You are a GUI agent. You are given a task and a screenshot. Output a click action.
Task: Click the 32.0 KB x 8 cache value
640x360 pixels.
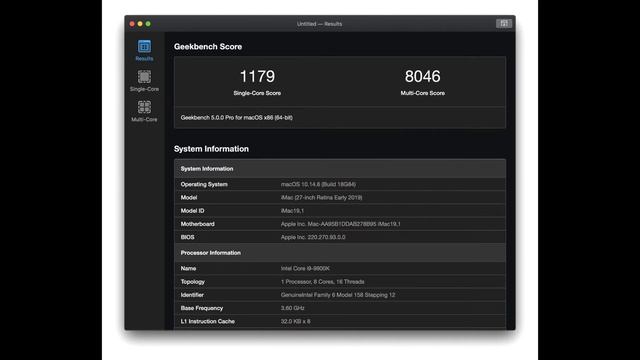pyautogui.click(x=295, y=321)
